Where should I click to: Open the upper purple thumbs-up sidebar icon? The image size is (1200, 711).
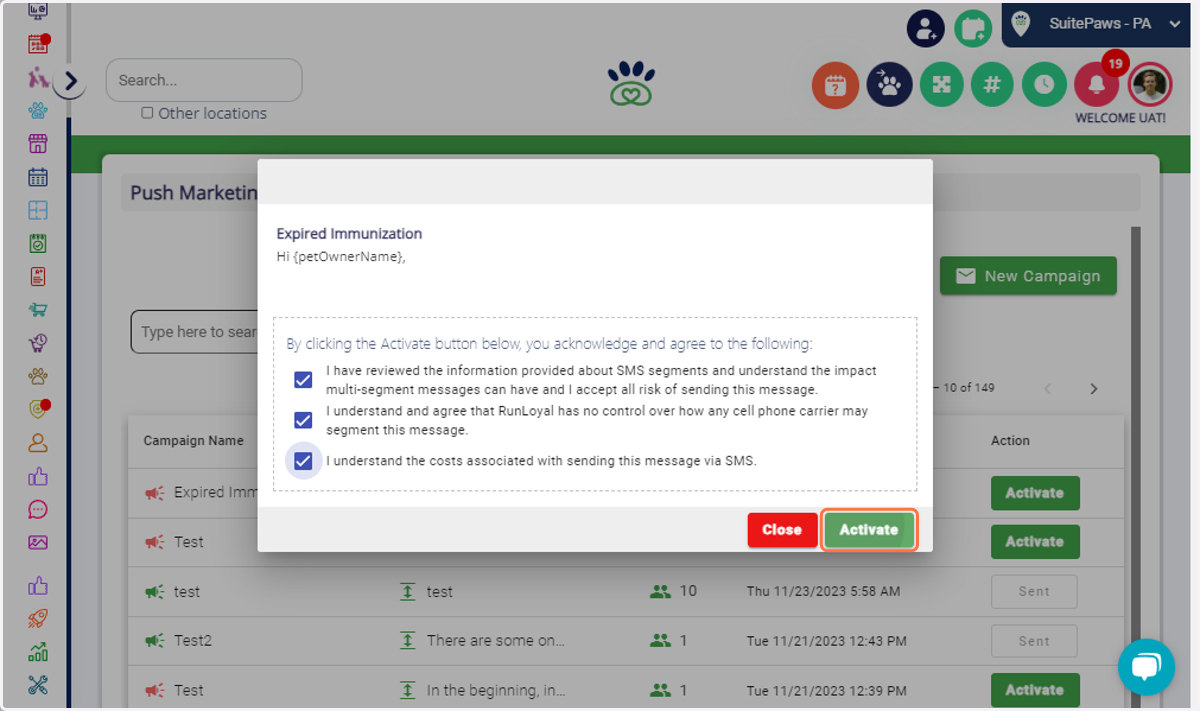[x=38, y=476]
